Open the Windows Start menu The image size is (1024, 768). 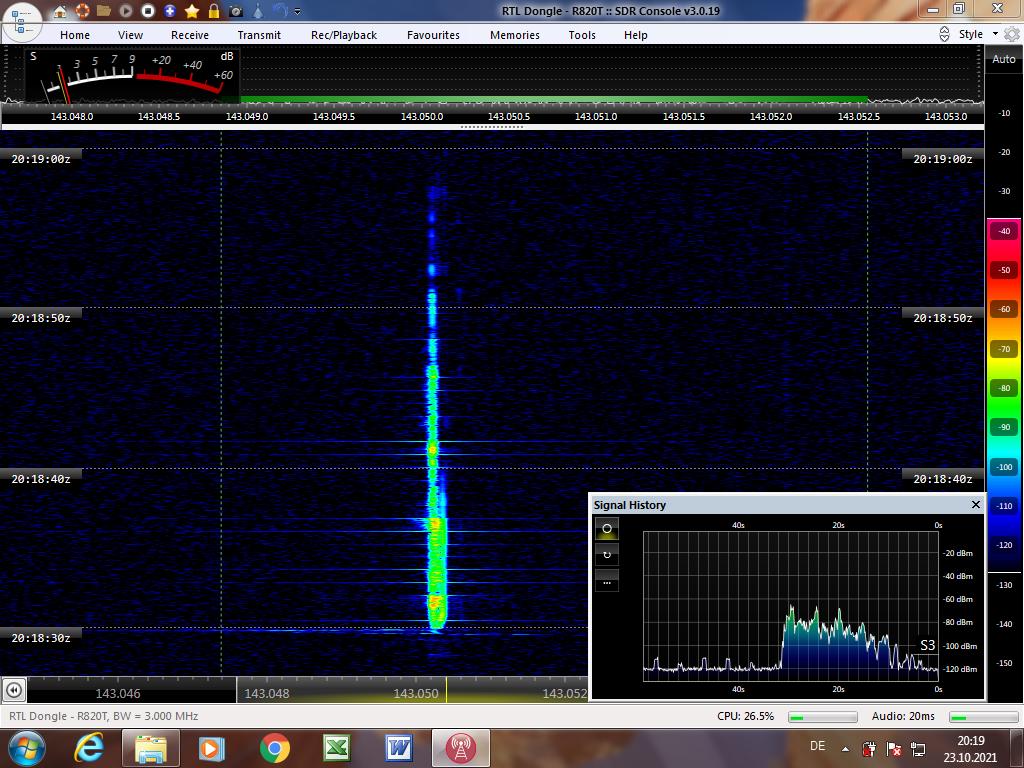(x=27, y=748)
